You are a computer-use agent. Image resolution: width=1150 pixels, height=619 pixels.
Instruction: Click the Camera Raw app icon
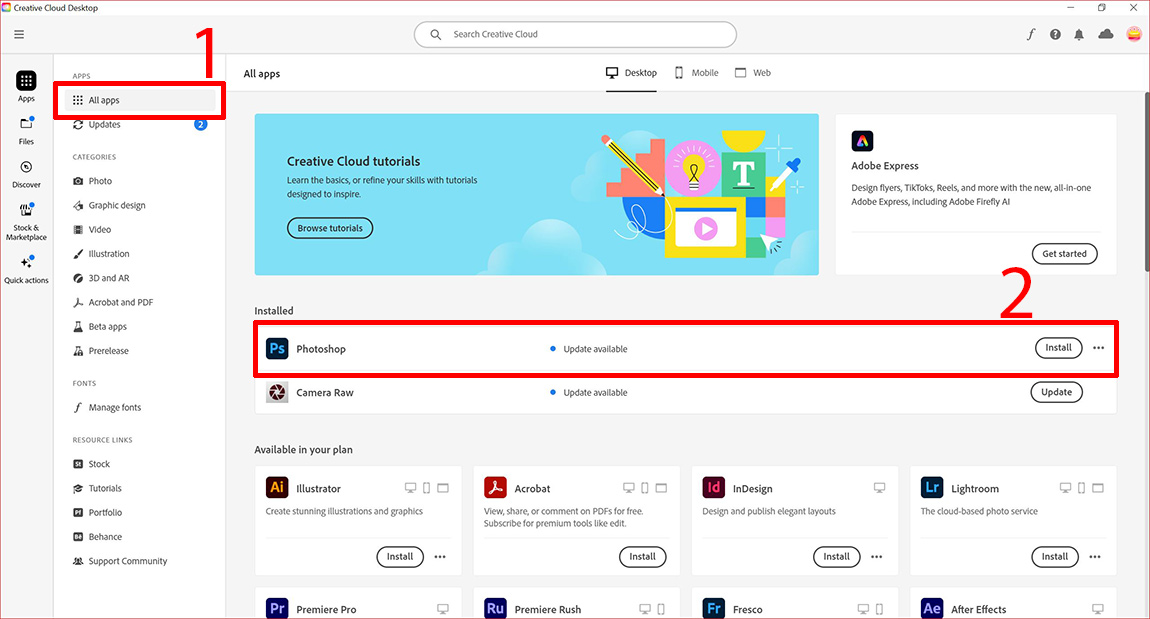(x=277, y=392)
